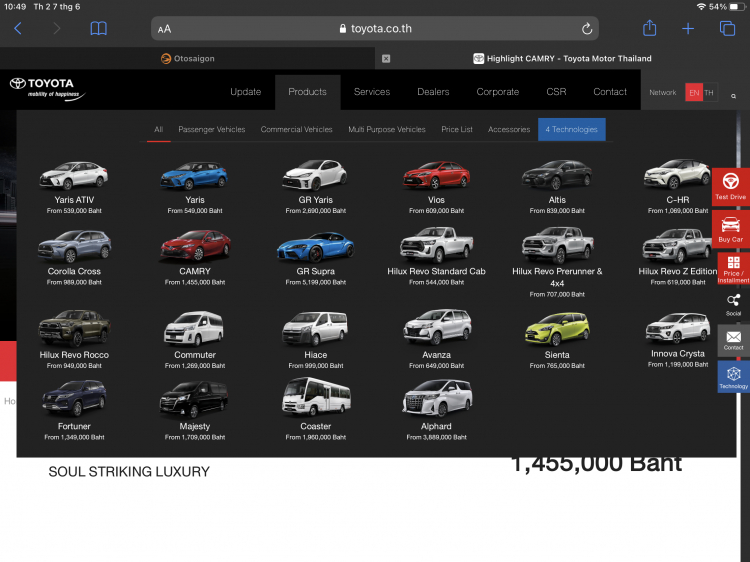Select the Highlight CAMRY tab
Viewport: 750px width, 562px height.
562,58
